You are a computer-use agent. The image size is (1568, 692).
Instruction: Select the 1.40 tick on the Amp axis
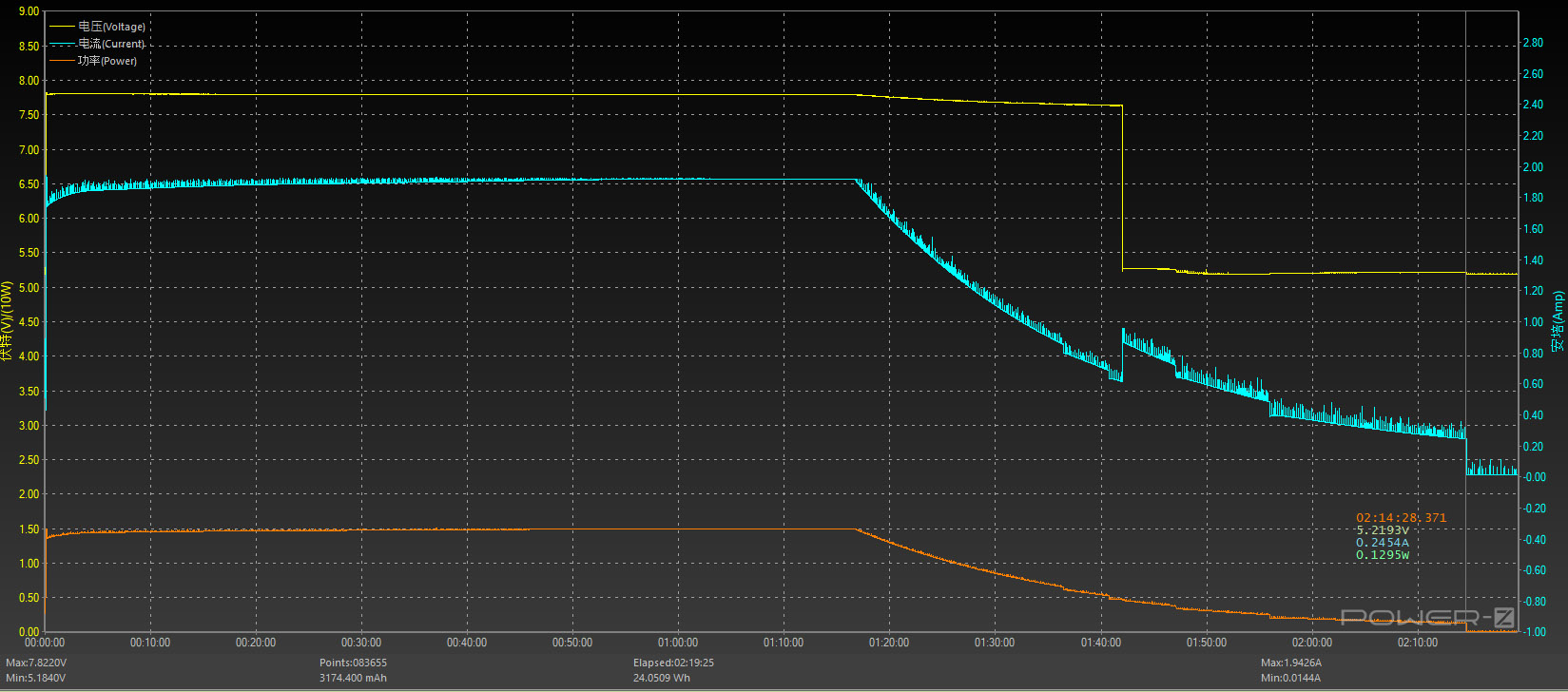point(1533,259)
